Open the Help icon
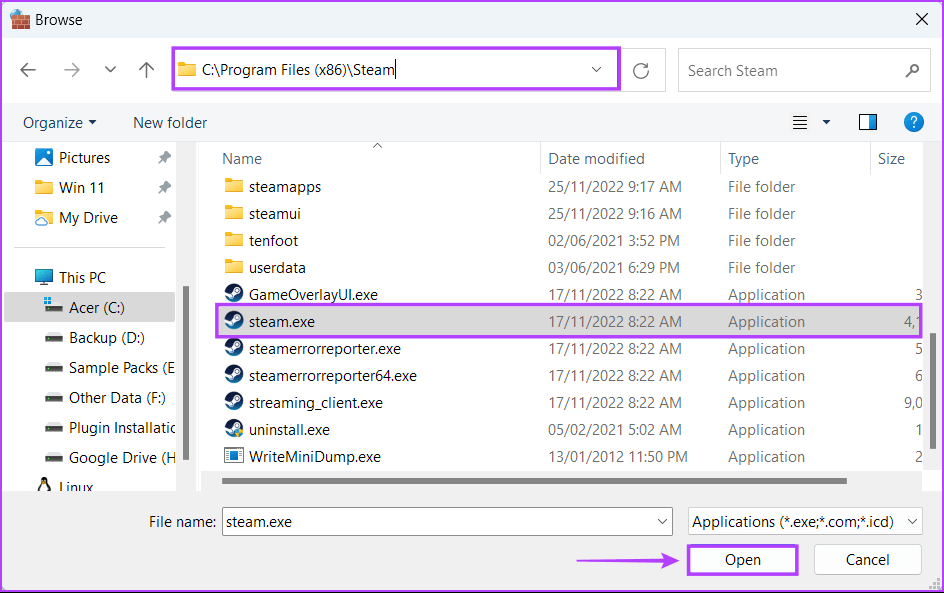The image size is (944, 593). pos(913,122)
